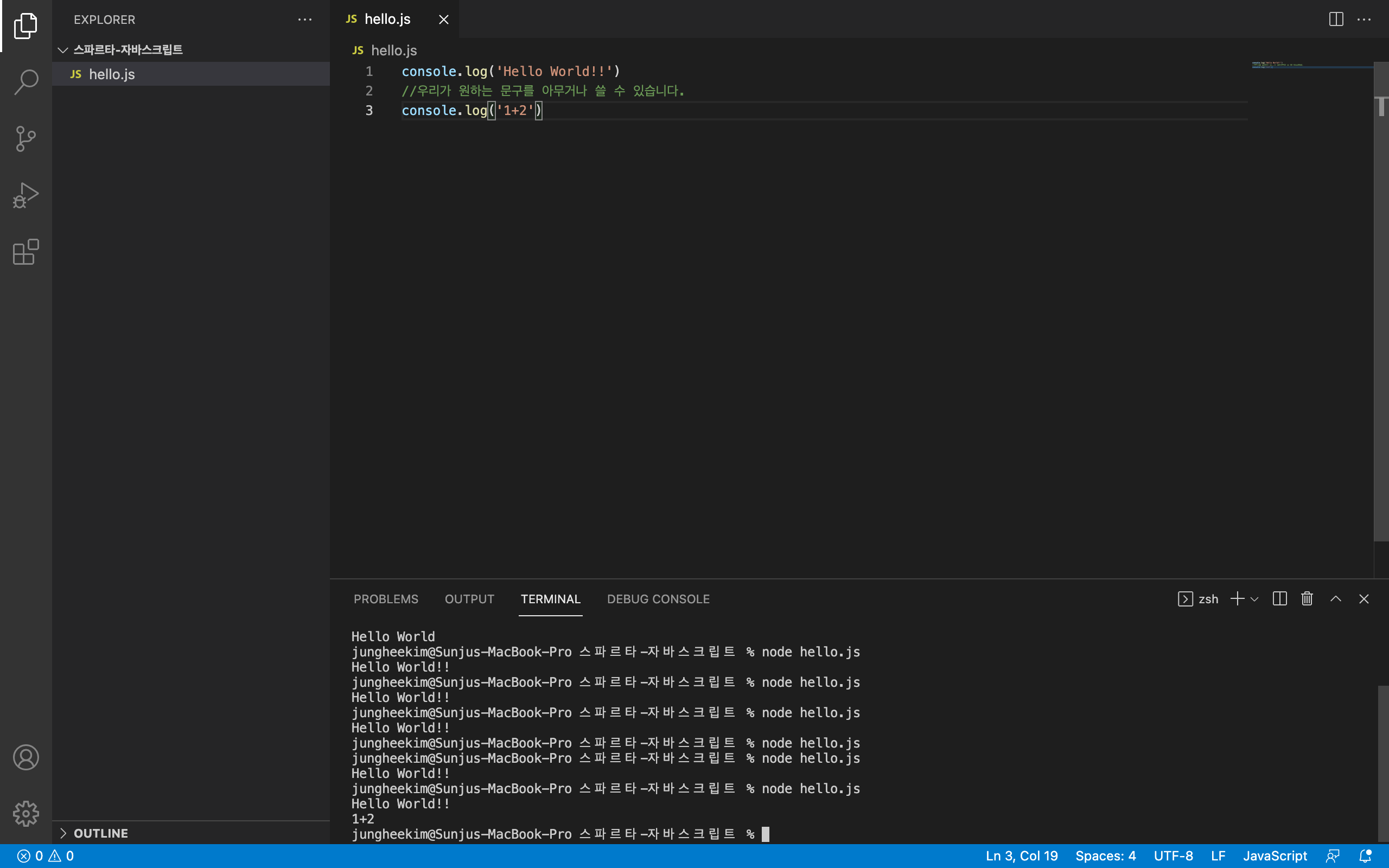Select hello.js in the Explorer tree
This screenshot has width=1389, height=868.
point(112,74)
